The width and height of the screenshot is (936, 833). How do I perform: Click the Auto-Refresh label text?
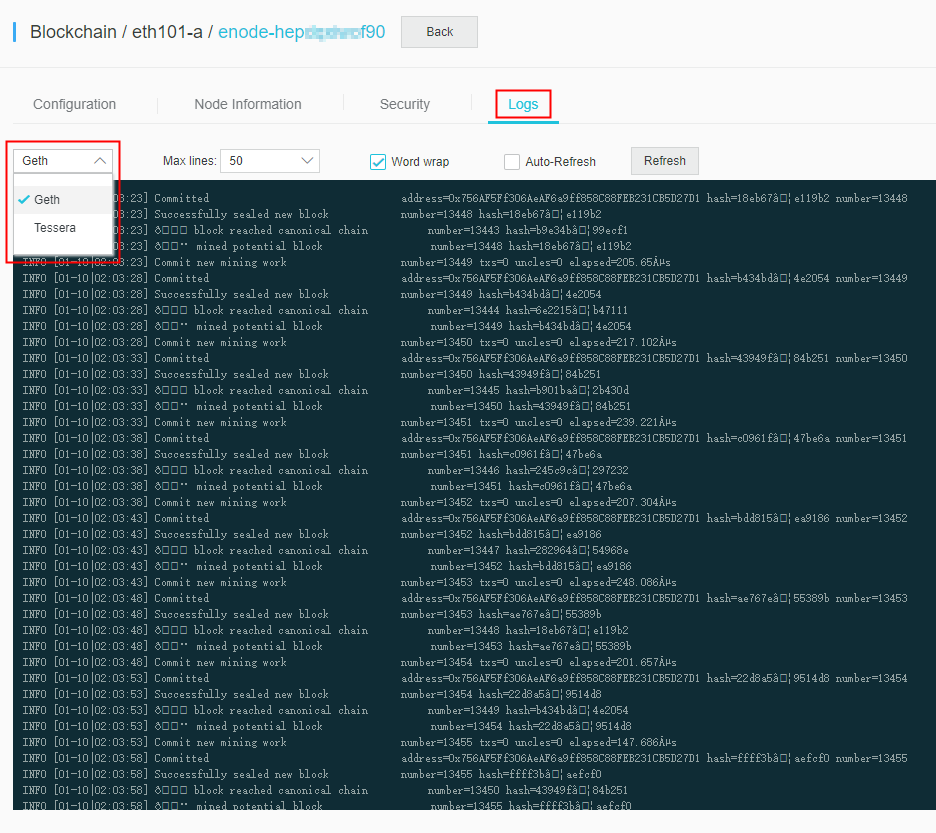point(561,162)
